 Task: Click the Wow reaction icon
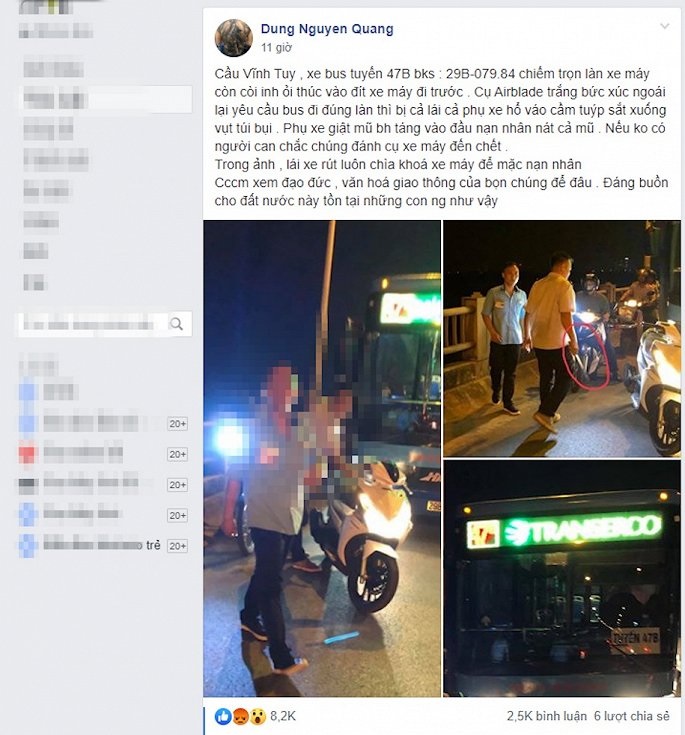257,716
